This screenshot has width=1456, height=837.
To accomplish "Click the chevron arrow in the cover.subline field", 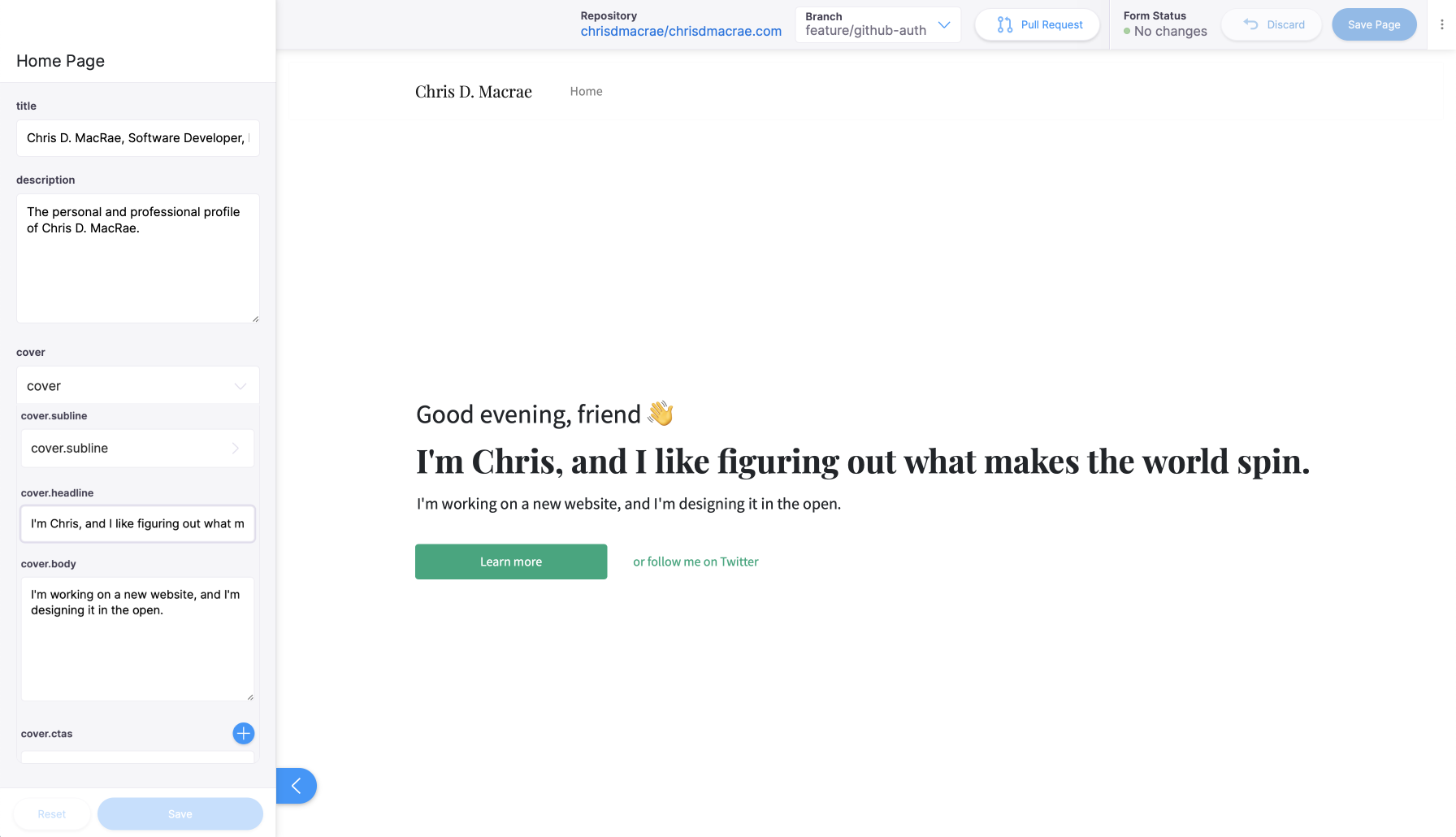I will 236,448.
